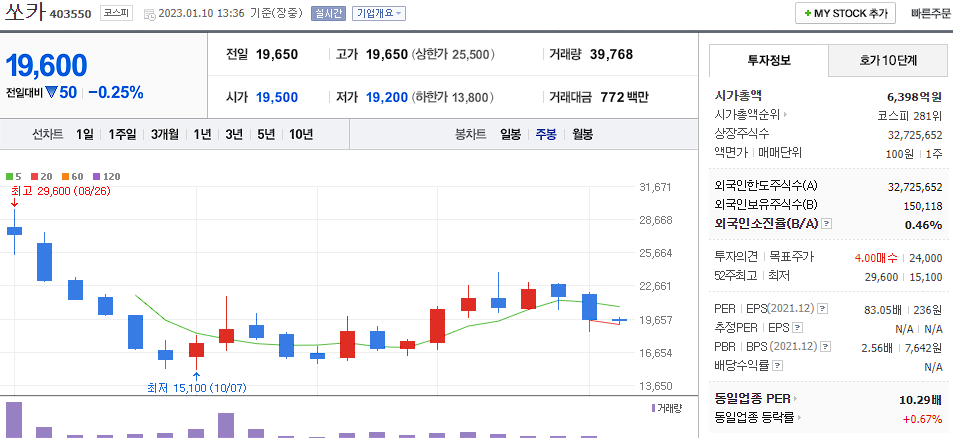Click the 시가 value 19,500

277,97
